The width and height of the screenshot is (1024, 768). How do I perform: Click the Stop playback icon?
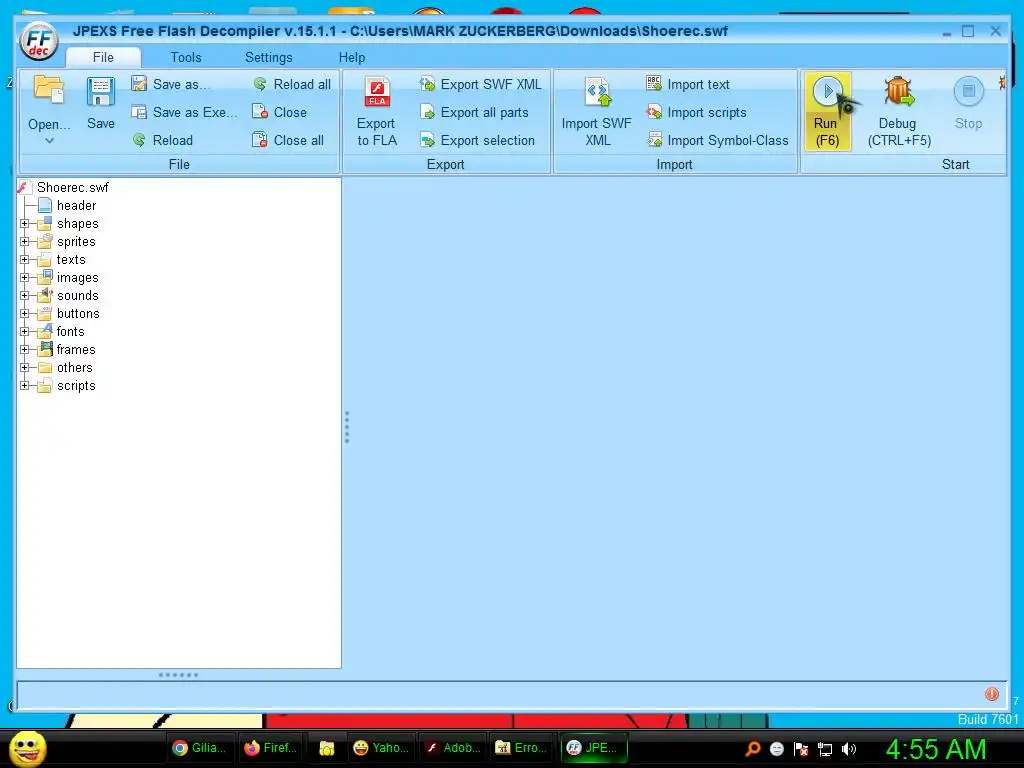point(968,91)
